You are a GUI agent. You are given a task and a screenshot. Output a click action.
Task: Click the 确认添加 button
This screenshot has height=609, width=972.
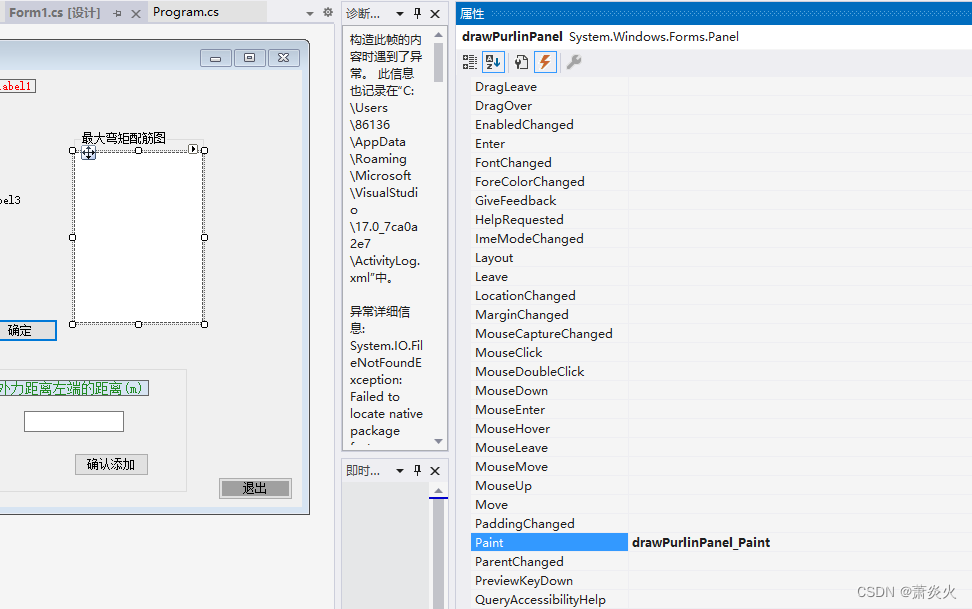click(x=111, y=464)
